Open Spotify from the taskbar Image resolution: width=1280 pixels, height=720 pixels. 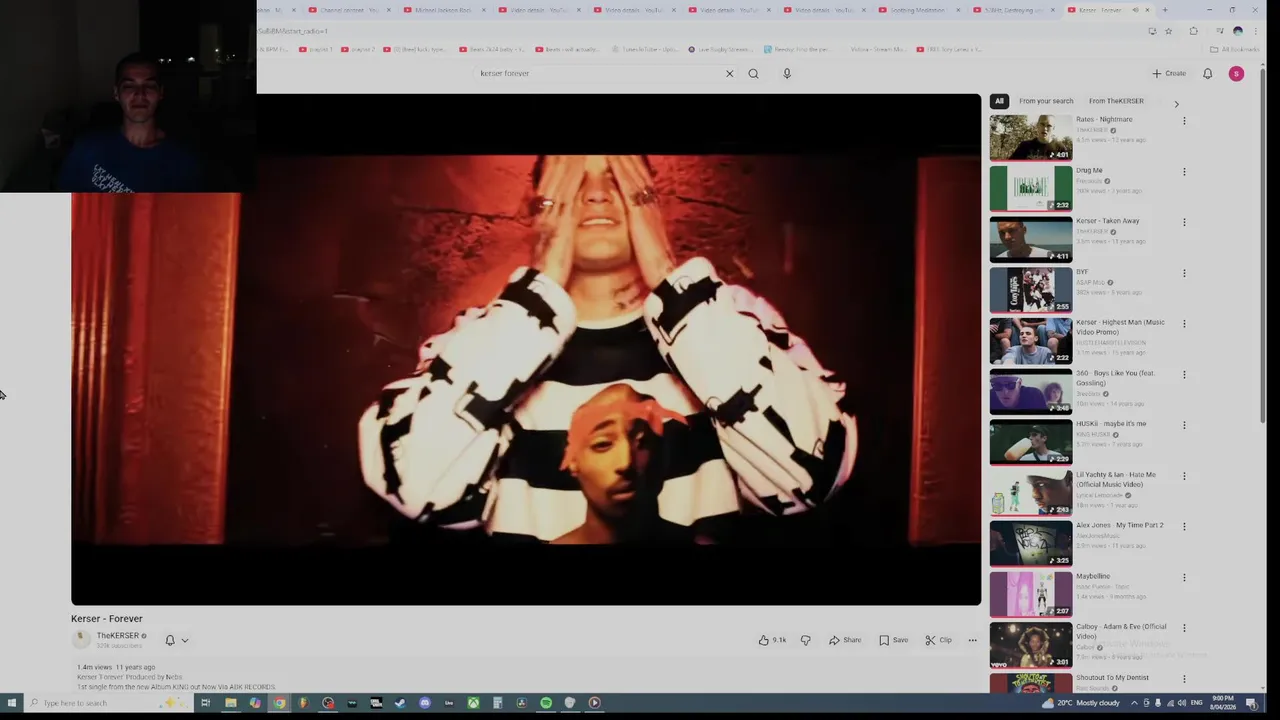pyautogui.click(x=546, y=703)
